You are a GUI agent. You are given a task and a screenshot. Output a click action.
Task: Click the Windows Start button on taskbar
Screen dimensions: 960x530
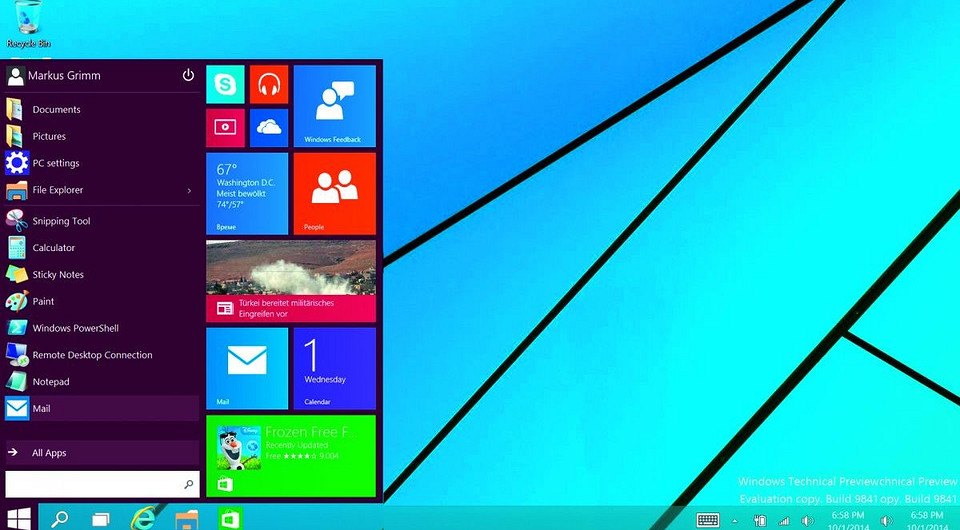pyautogui.click(x=18, y=518)
